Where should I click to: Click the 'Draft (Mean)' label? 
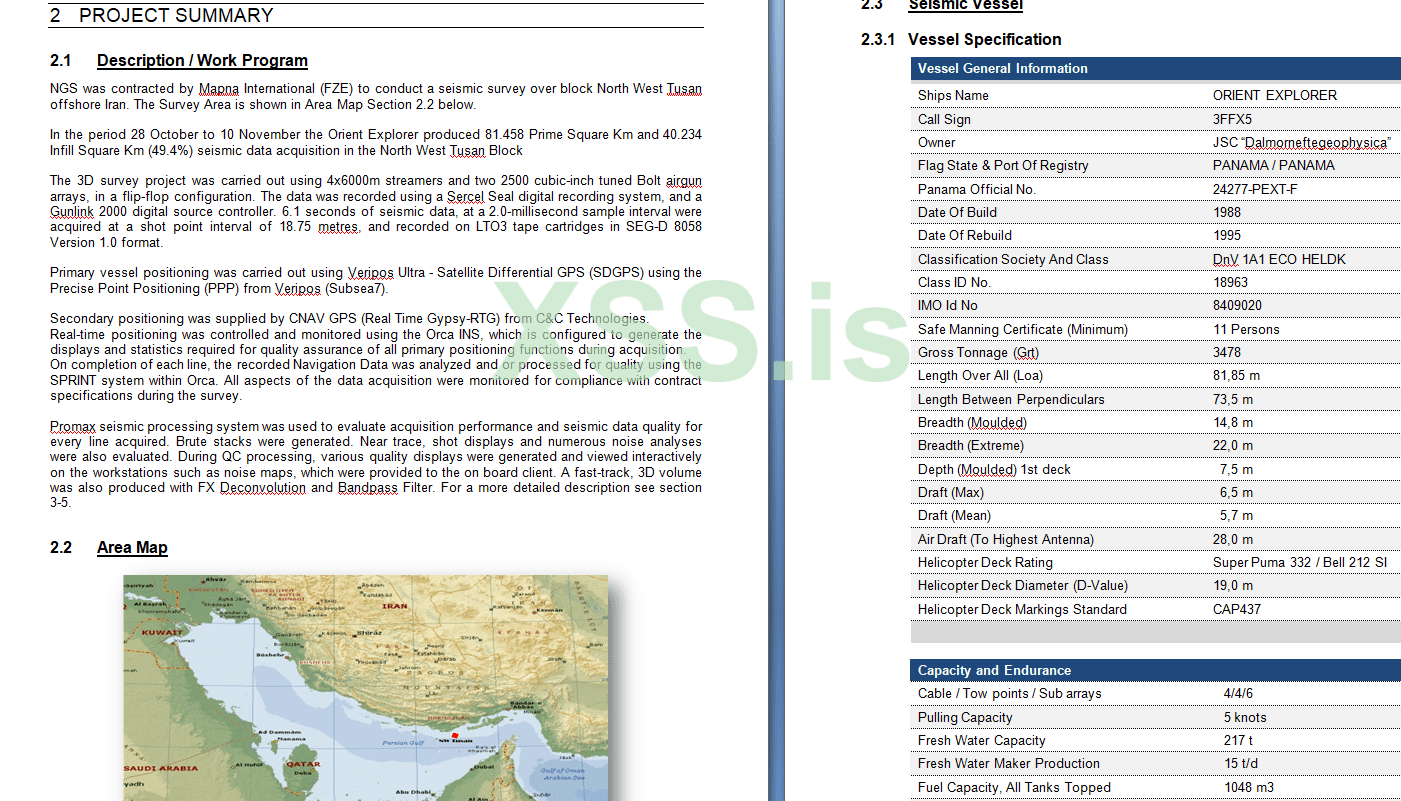954,515
